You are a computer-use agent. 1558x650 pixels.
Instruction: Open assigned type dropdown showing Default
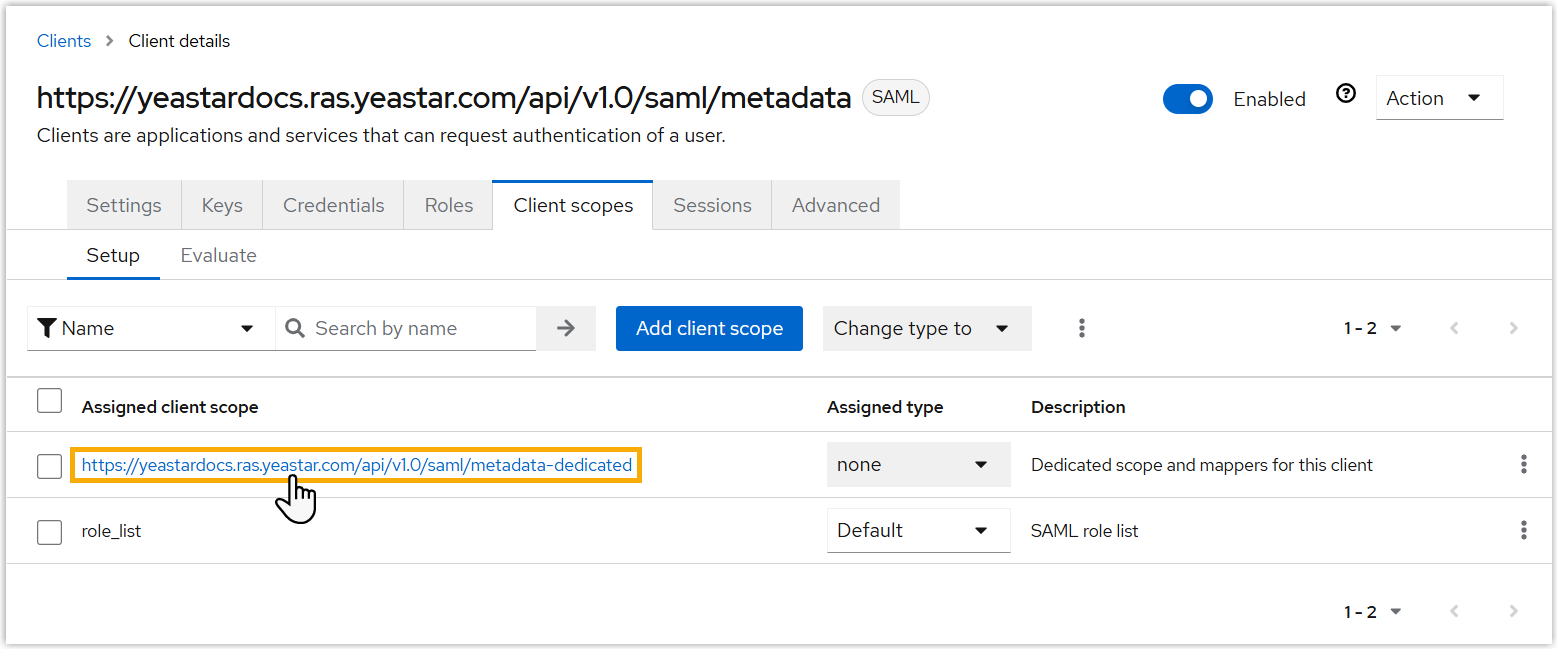click(x=917, y=530)
